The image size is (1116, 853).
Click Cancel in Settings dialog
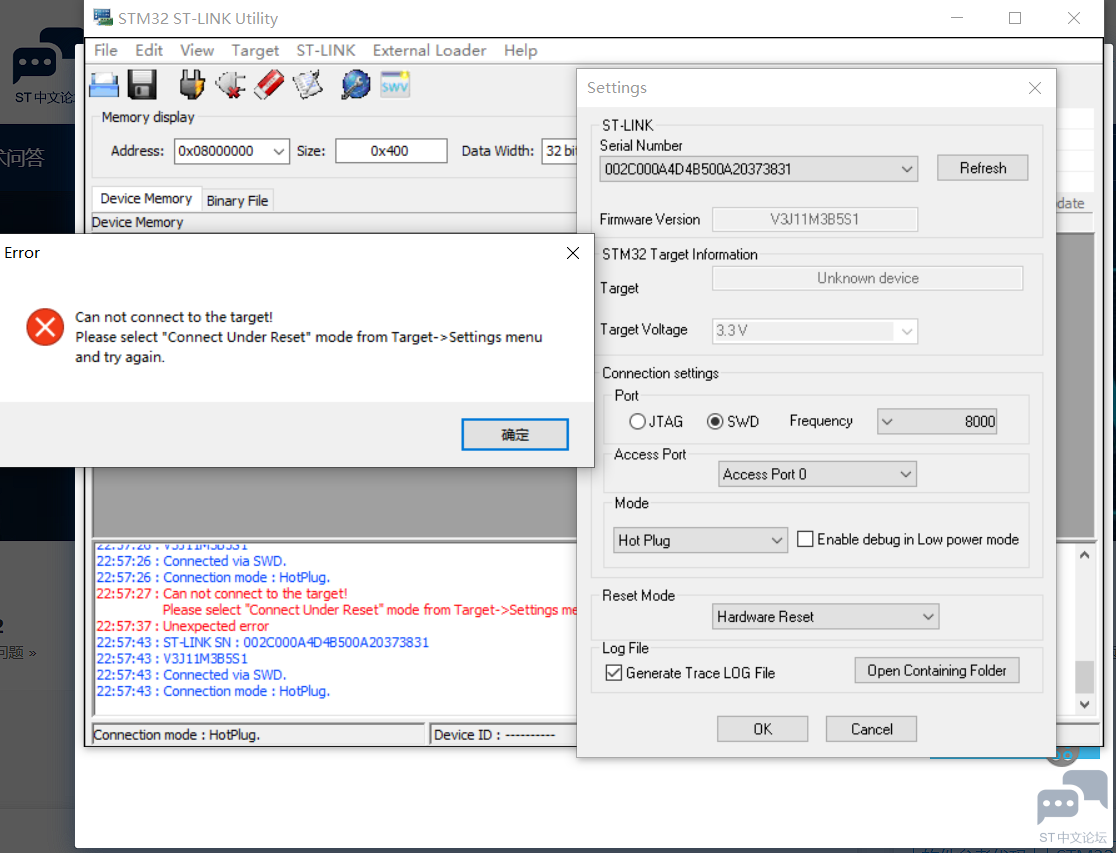tap(871, 729)
